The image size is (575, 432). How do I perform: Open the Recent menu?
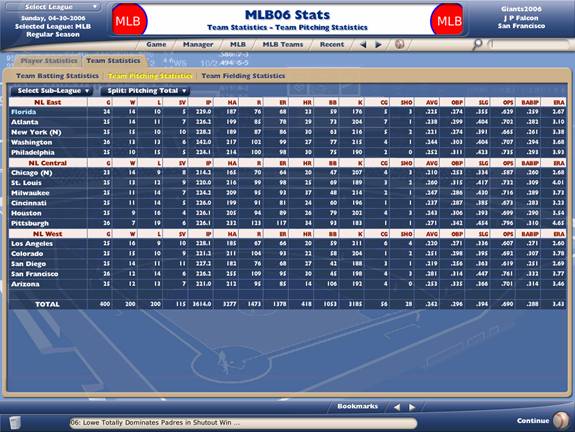[332, 44]
